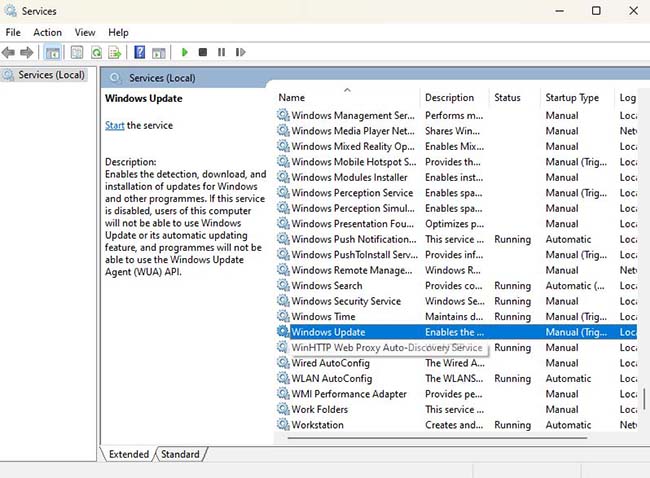The image size is (650, 478).
Task: Switch to the Standard tab
Action: pos(180,454)
